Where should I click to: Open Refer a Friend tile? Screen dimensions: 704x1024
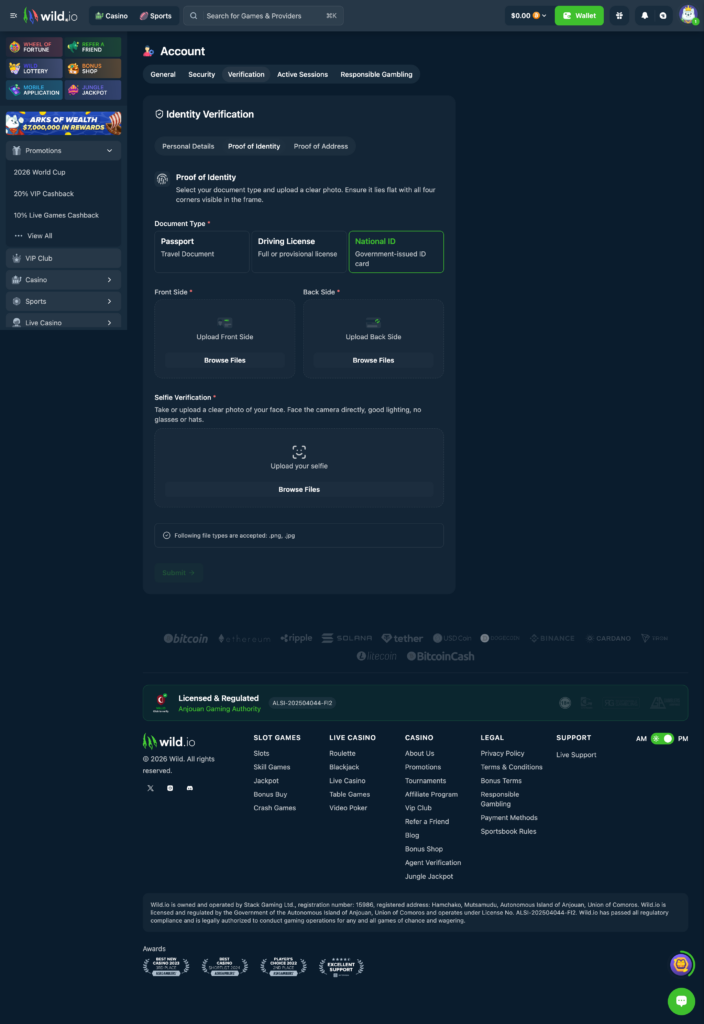pos(93,47)
